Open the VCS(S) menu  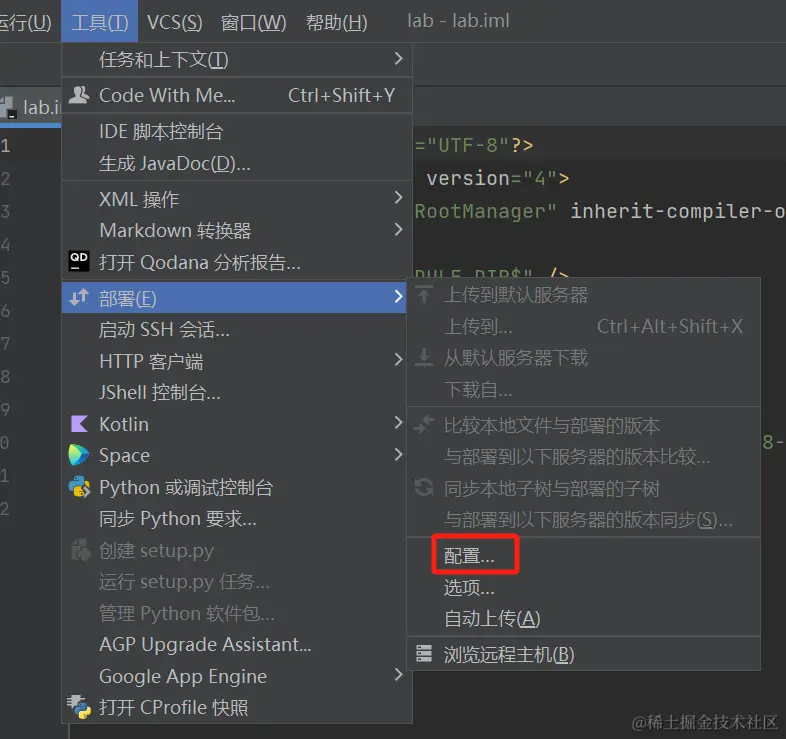click(174, 22)
